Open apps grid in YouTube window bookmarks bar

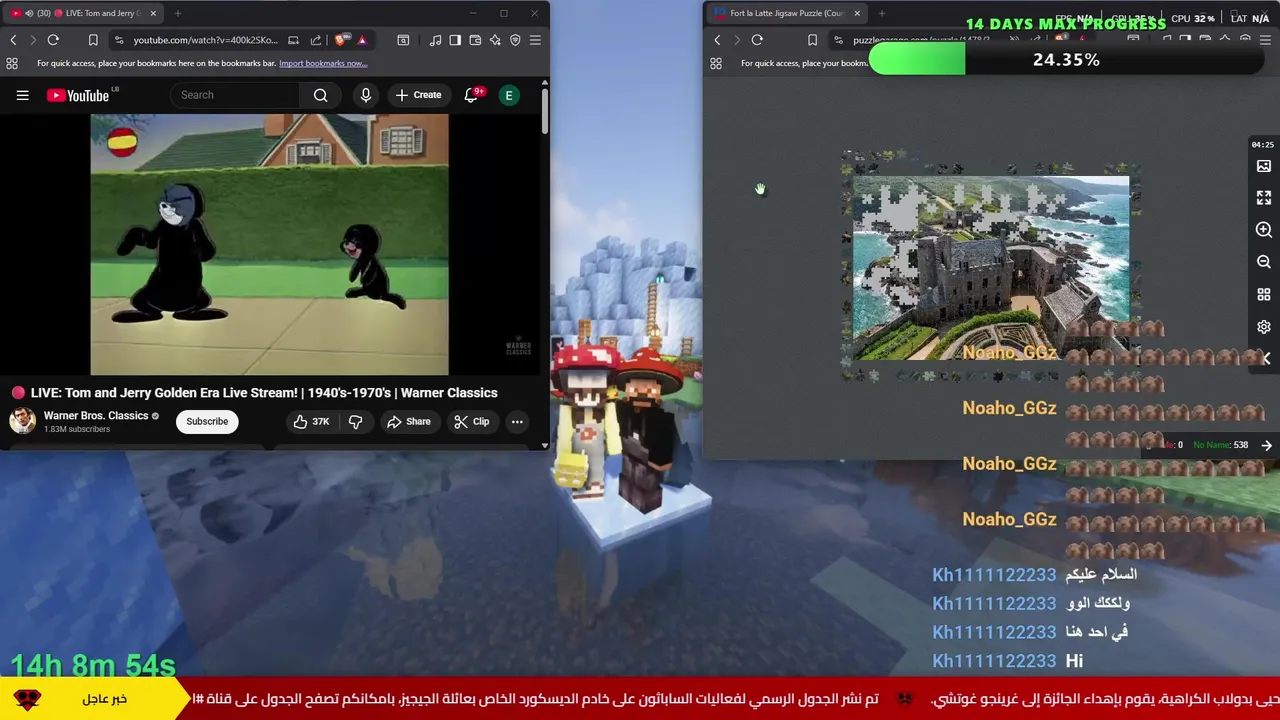(x=12, y=63)
